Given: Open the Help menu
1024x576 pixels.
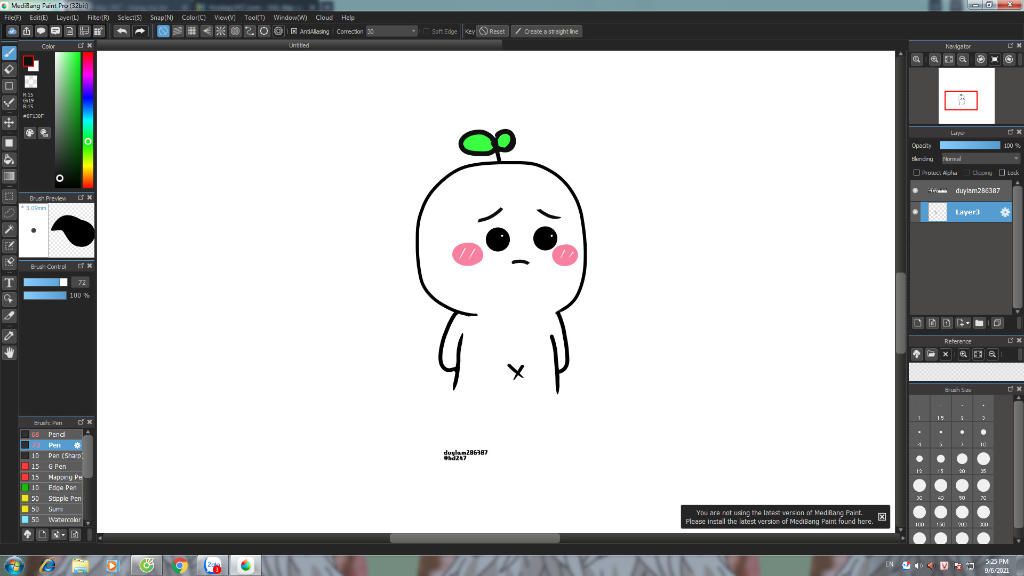Looking at the screenshot, I should click(x=348, y=18).
